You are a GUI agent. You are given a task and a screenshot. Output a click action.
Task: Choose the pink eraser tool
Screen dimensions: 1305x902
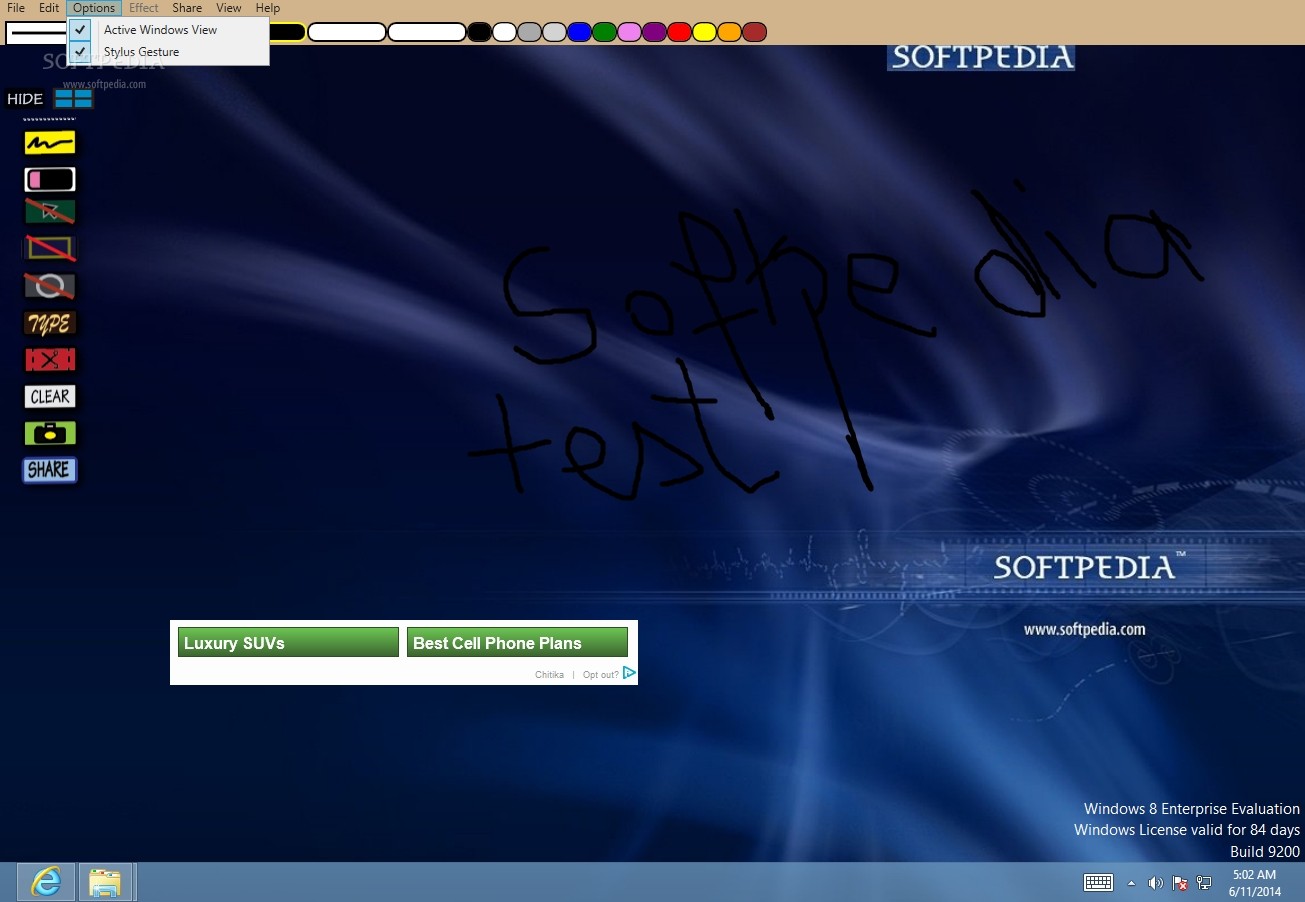point(50,180)
